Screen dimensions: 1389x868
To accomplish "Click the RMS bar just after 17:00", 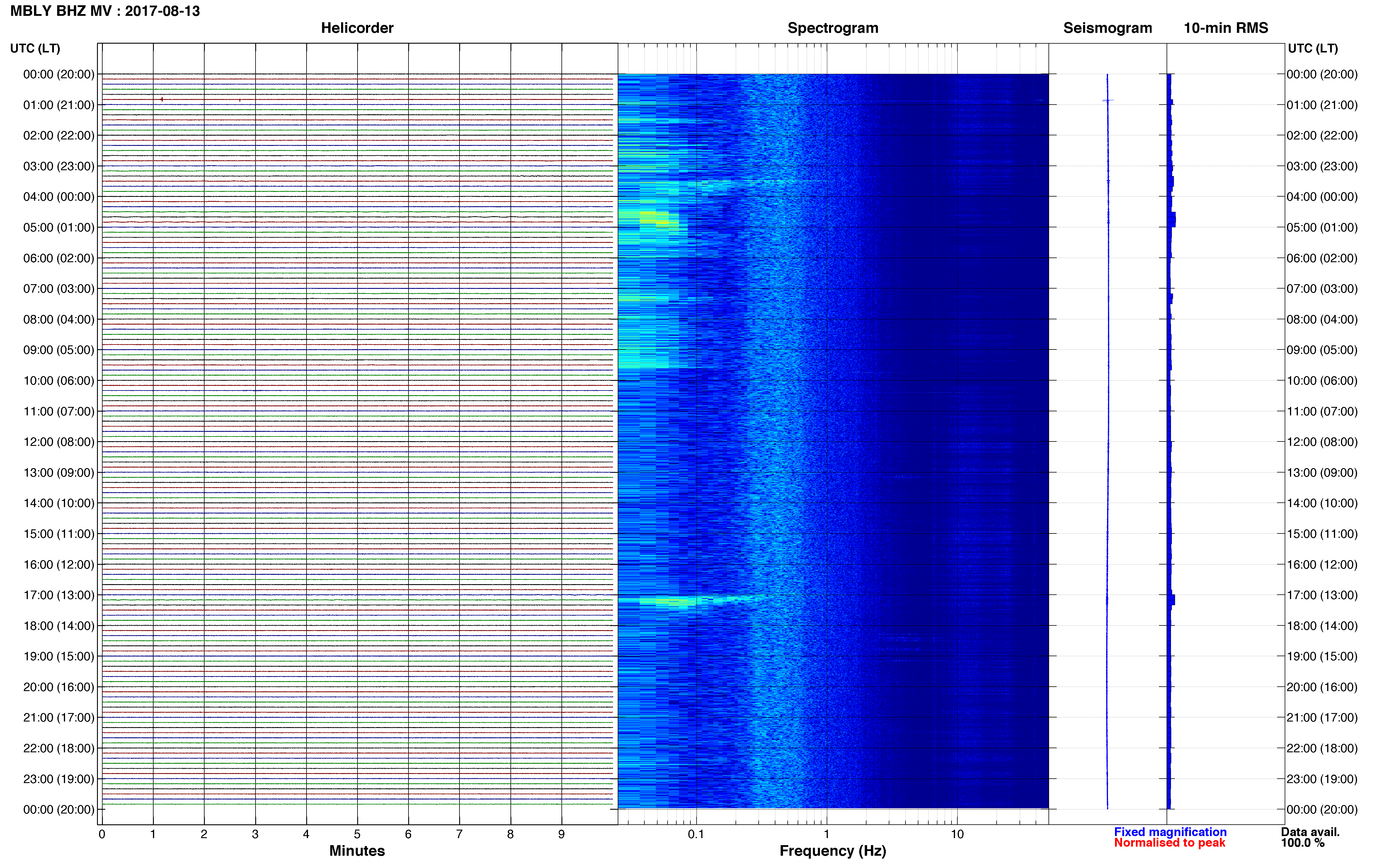I will point(1171,600).
